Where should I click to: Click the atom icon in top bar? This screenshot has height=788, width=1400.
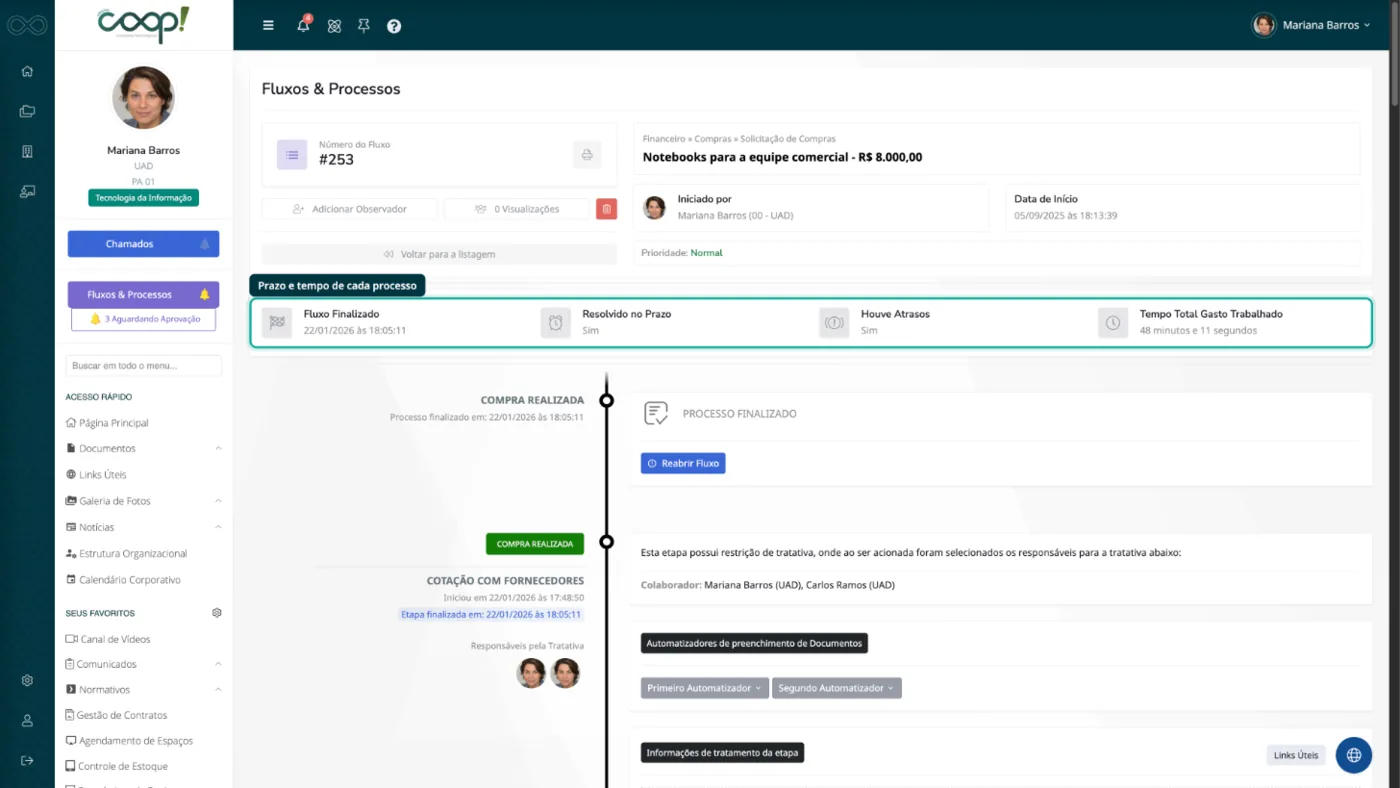tap(334, 26)
